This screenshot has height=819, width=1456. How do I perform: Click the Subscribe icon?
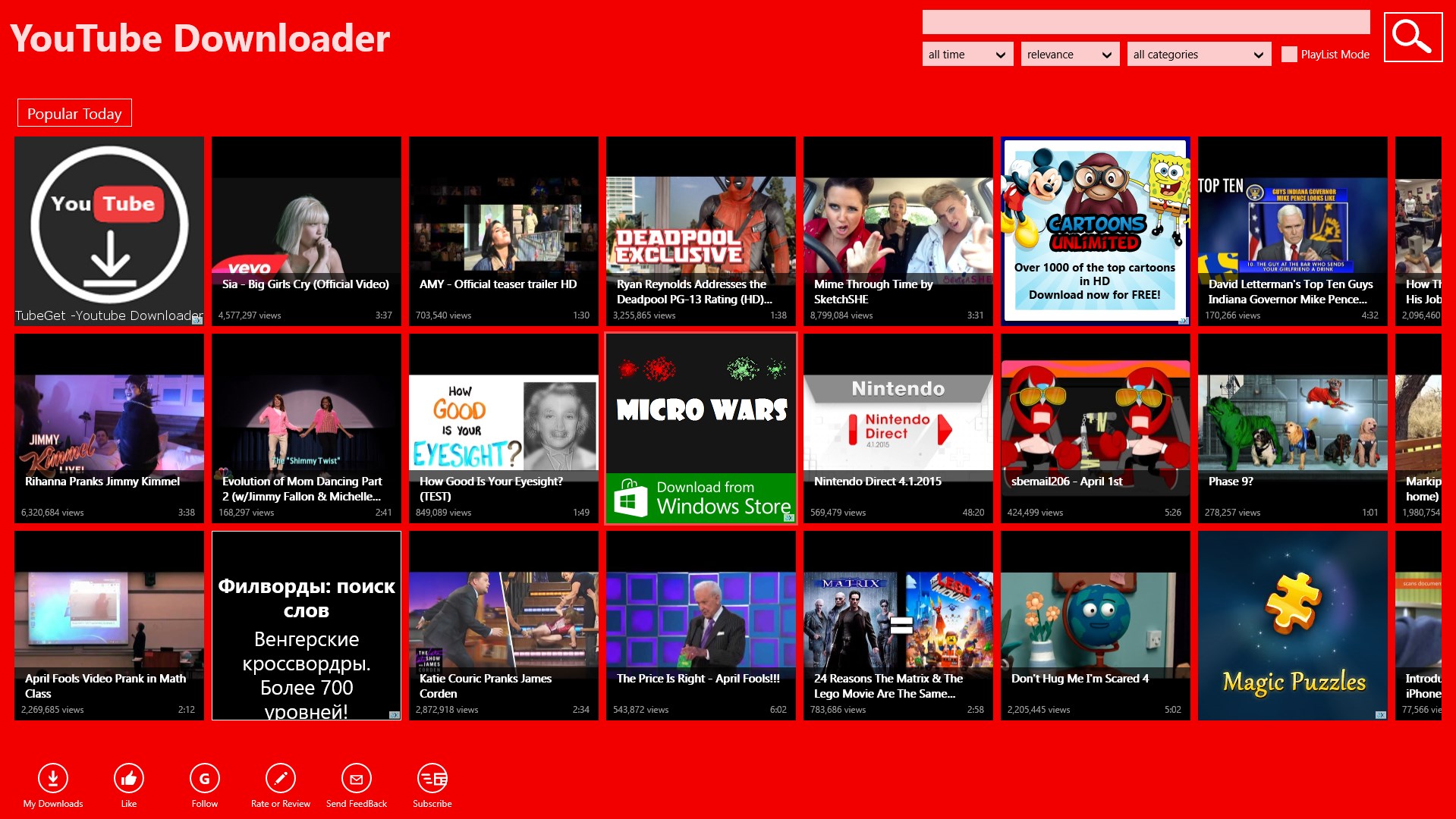pyautogui.click(x=432, y=778)
